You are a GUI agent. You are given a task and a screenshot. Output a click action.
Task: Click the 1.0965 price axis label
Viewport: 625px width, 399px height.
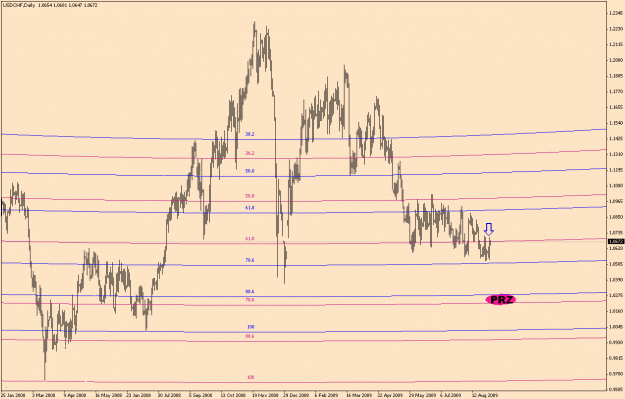tap(616, 201)
